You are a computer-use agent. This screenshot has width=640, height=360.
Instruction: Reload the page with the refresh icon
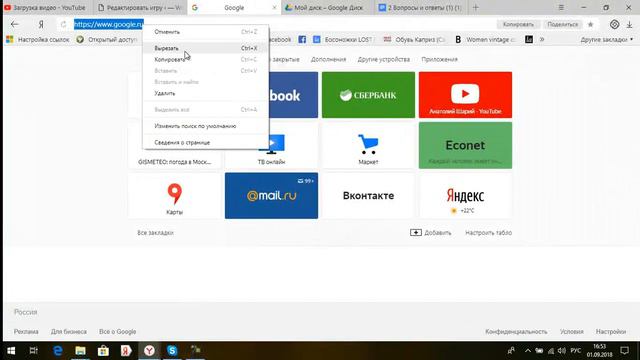coord(63,24)
